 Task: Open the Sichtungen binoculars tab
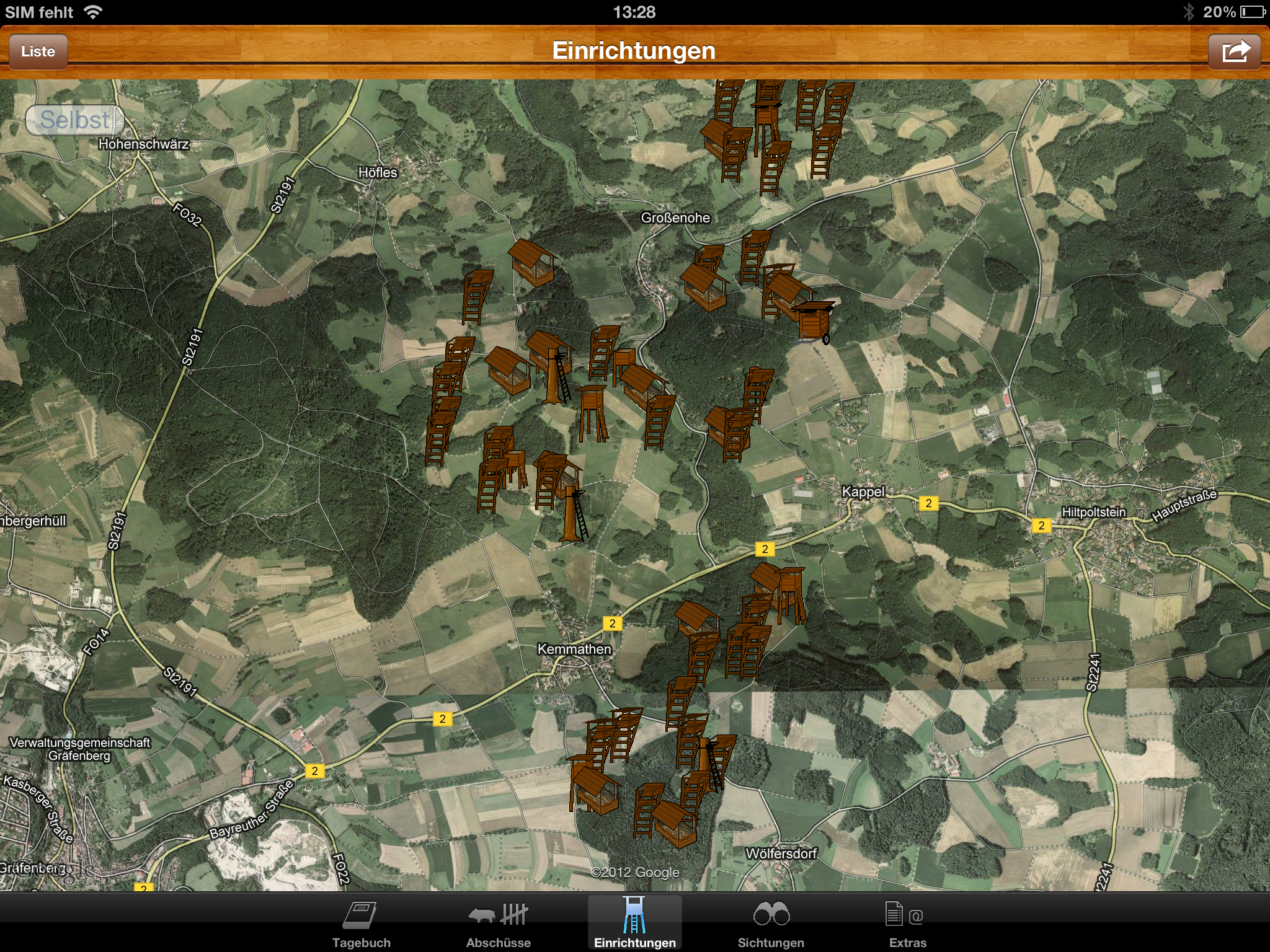click(771, 923)
